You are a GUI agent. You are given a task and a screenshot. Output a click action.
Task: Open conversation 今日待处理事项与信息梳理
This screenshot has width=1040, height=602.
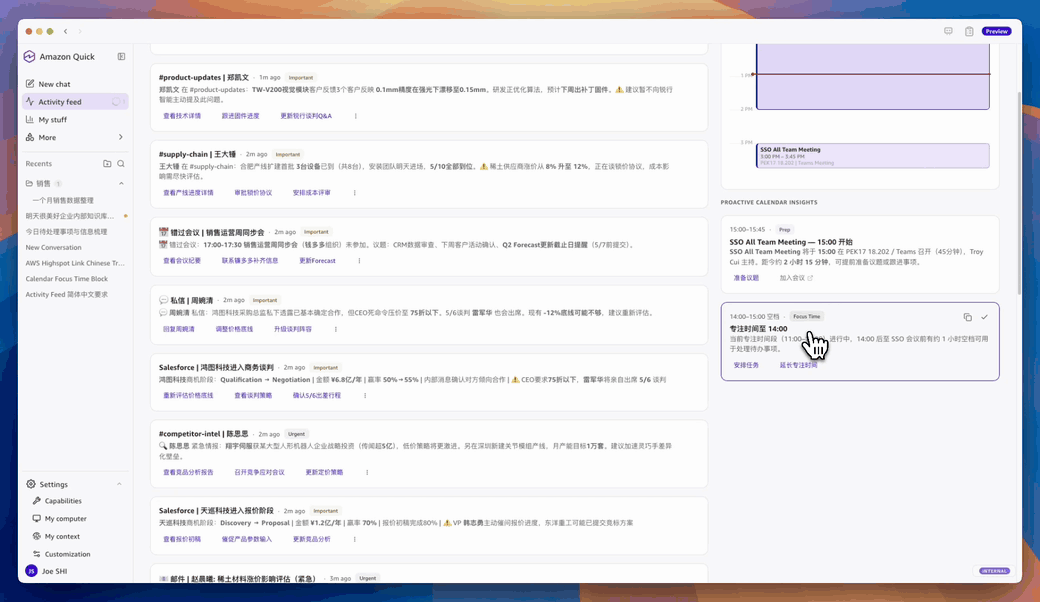[x=66, y=231]
